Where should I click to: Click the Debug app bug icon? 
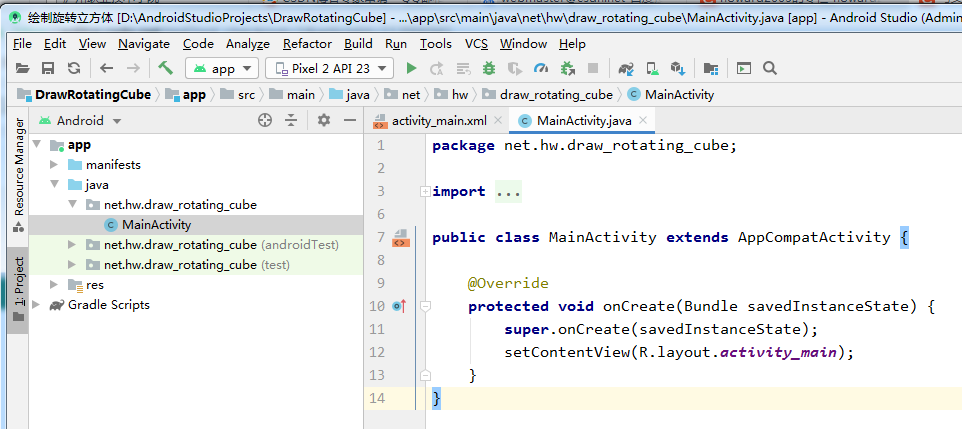click(489, 68)
